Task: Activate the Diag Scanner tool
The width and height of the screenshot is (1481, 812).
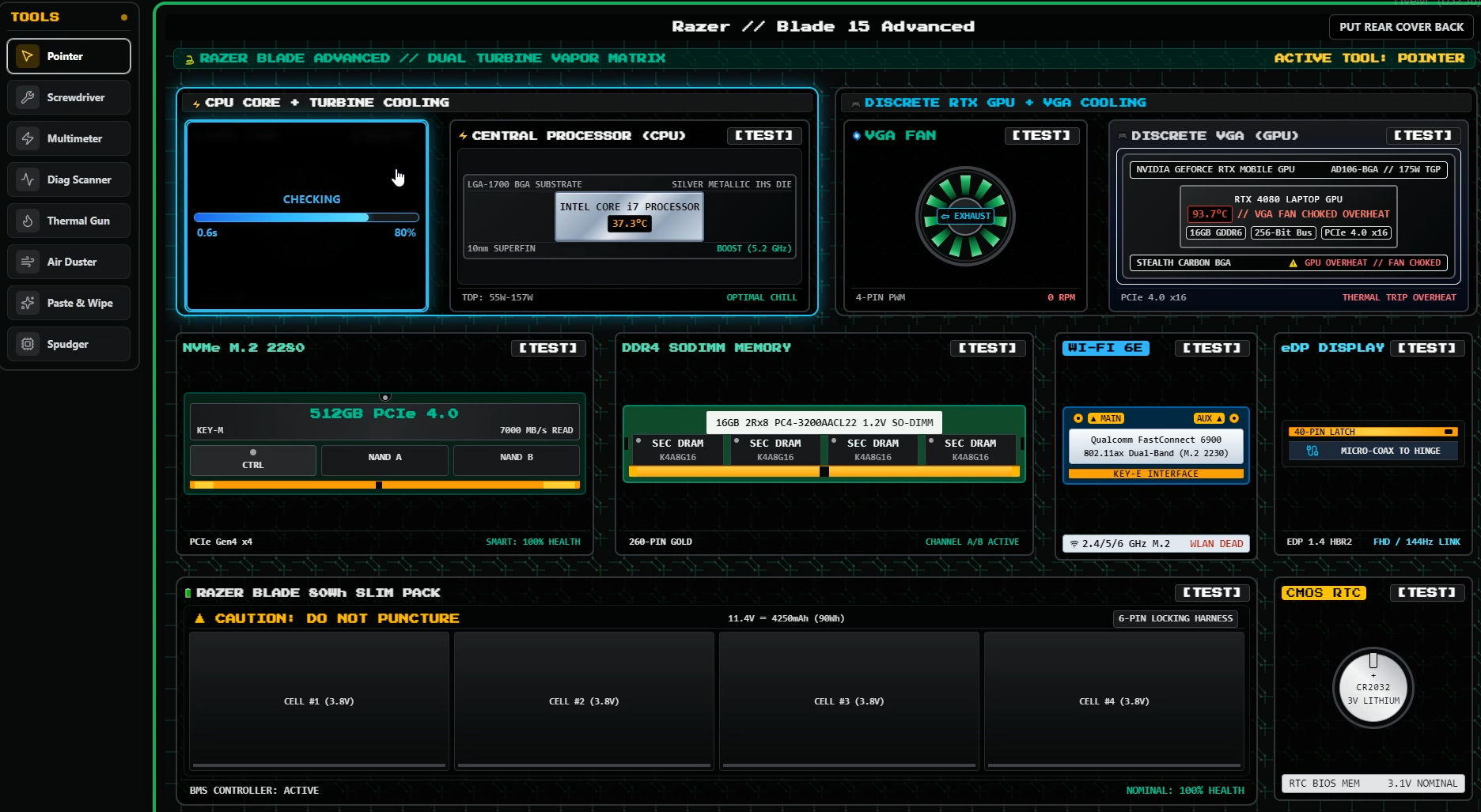Action: click(69, 179)
